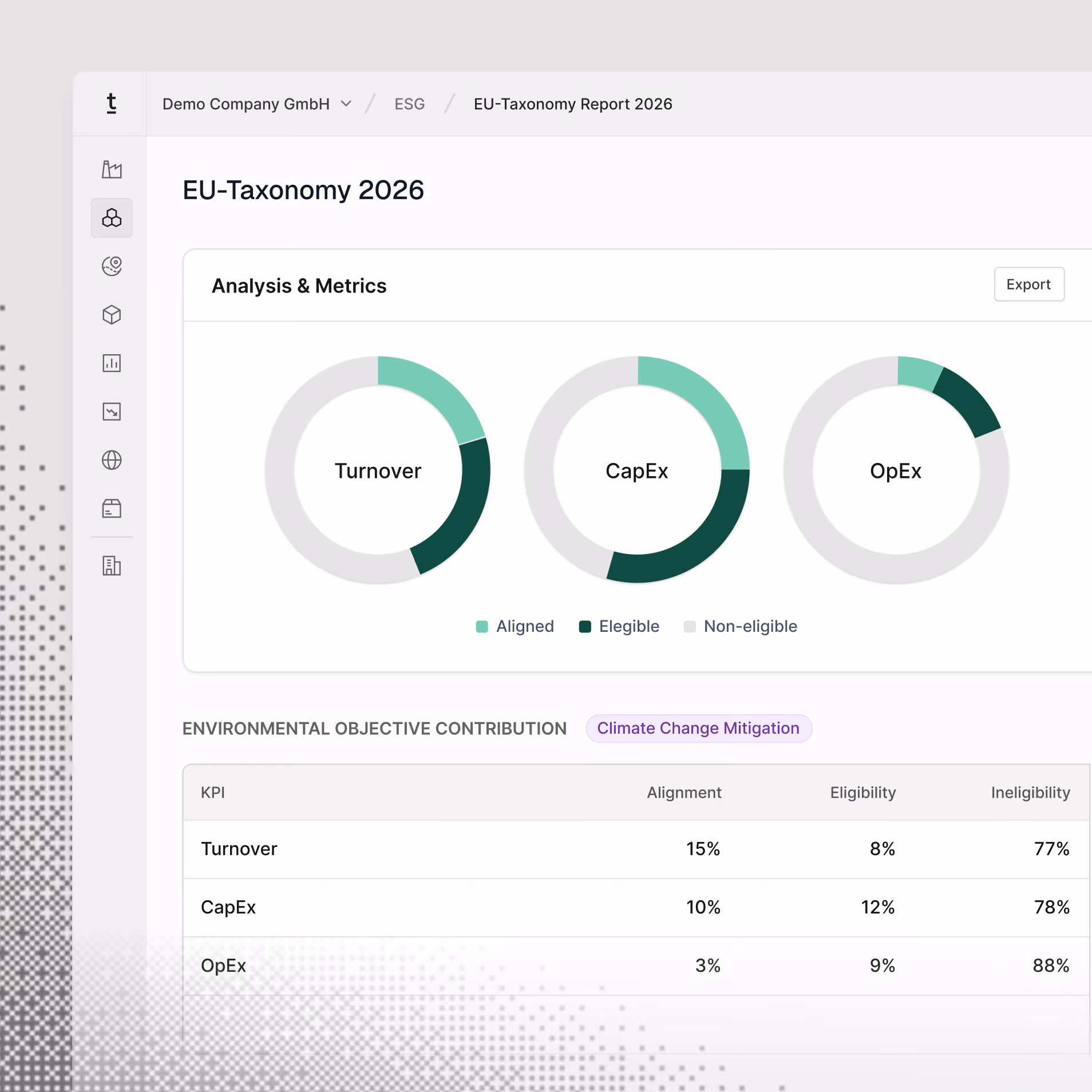Click CapEx eligibility value 12%
This screenshot has height=1092, width=1092.
pos(878,907)
